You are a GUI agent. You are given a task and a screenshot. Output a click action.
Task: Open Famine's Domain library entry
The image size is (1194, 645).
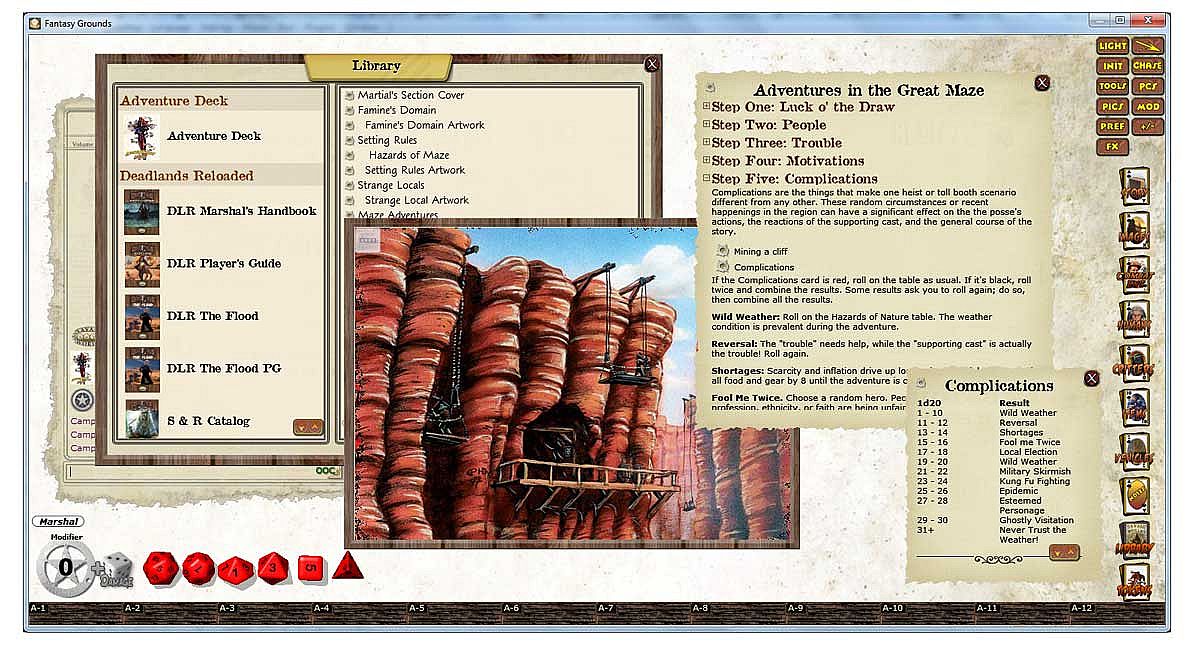click(x=397, y=110)
